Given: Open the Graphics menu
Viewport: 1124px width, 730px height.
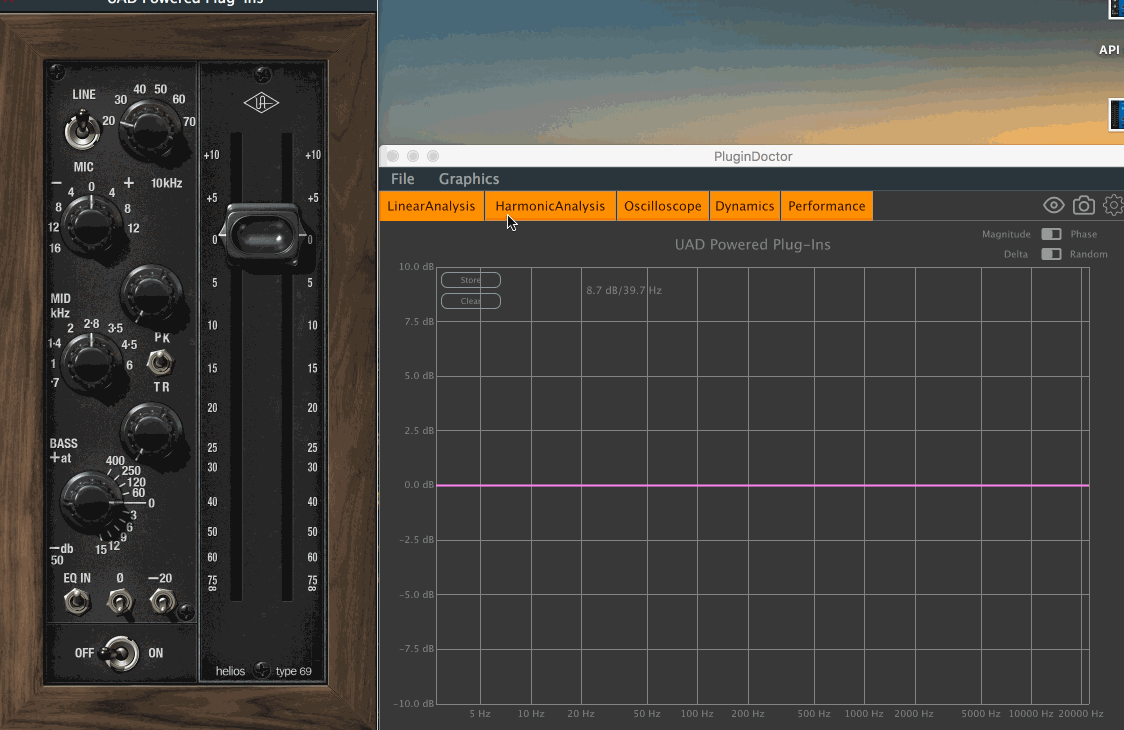Looking at the screenshot, I should point(469,179).
